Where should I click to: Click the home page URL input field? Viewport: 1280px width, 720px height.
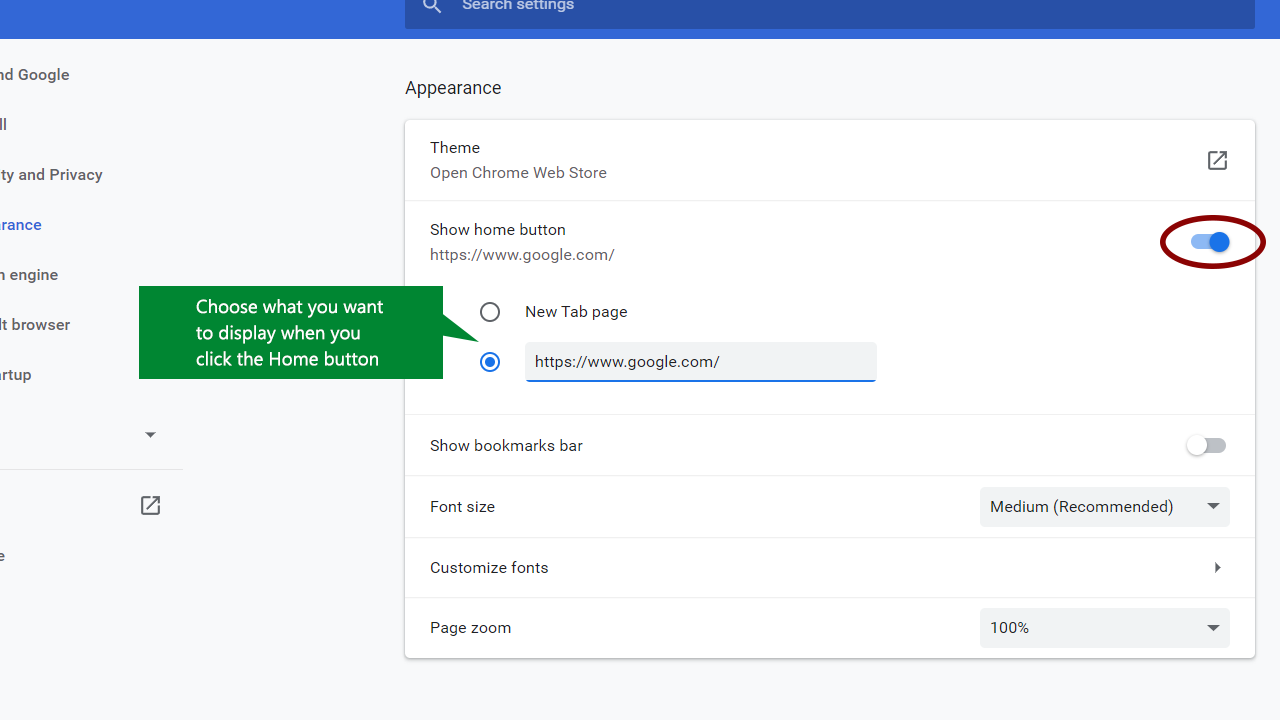[700, 362]
